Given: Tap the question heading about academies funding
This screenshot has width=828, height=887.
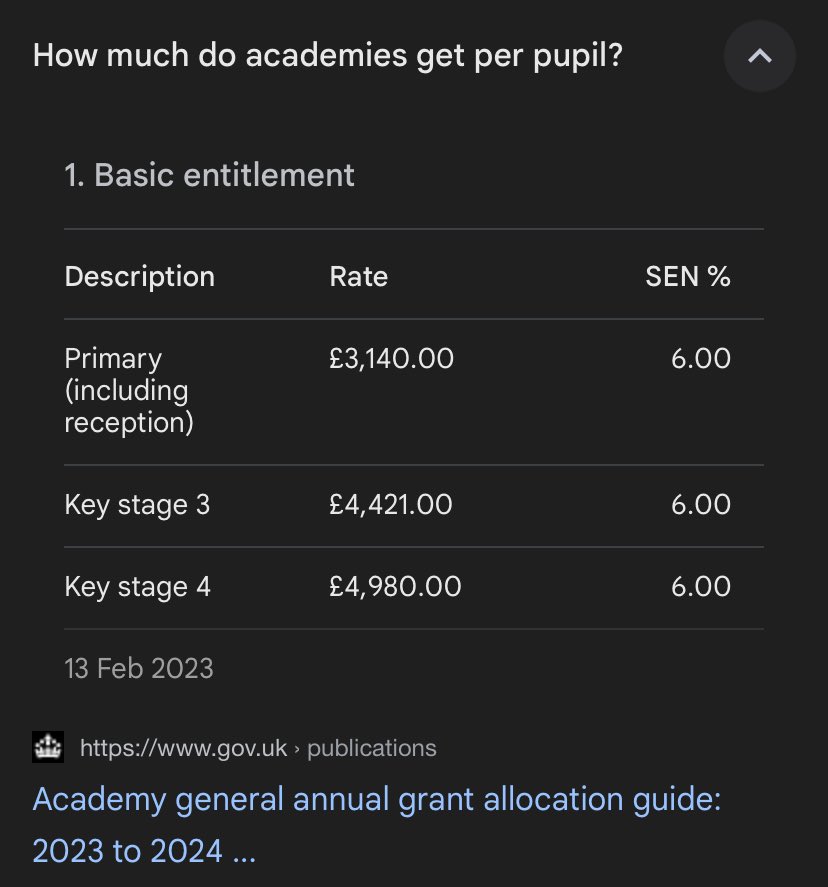Looking at the screenshot, I should pos(327,55).
